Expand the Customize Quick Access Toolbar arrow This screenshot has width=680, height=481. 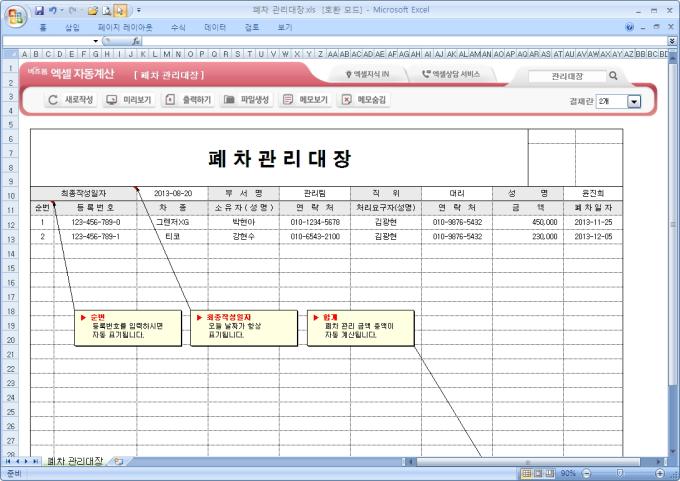[139, 10]
